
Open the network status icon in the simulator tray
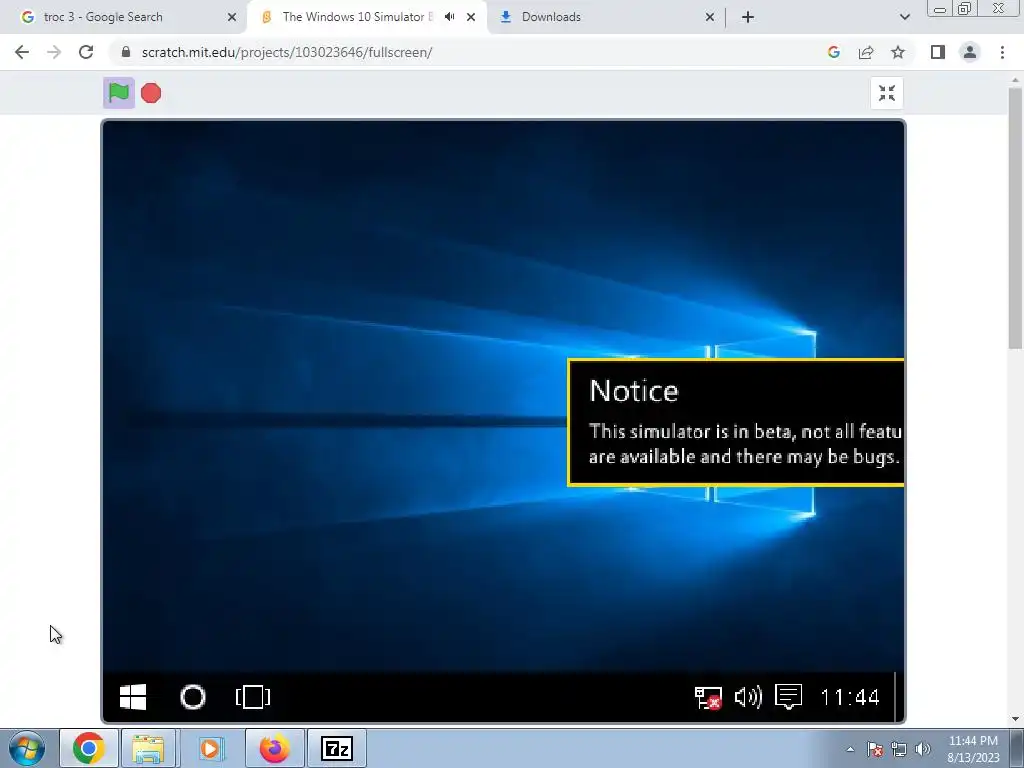click(708, 697)
